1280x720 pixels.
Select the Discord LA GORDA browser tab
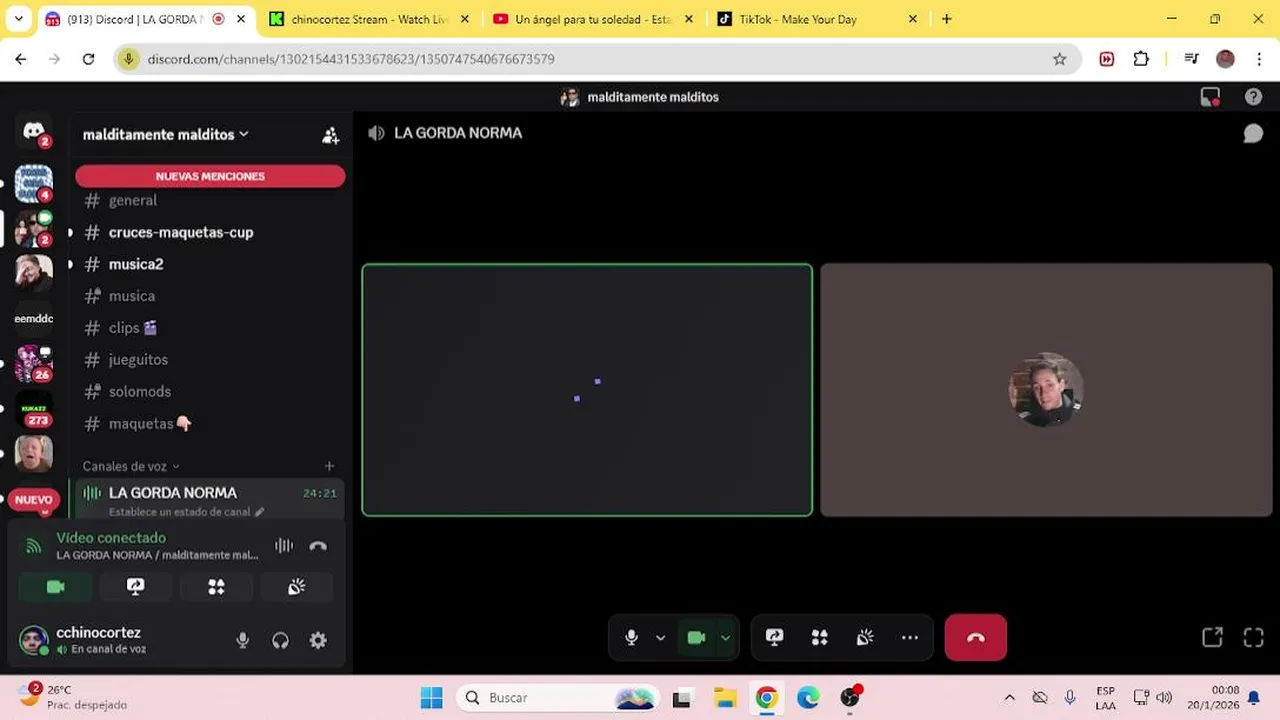click(x=146, y=19)
